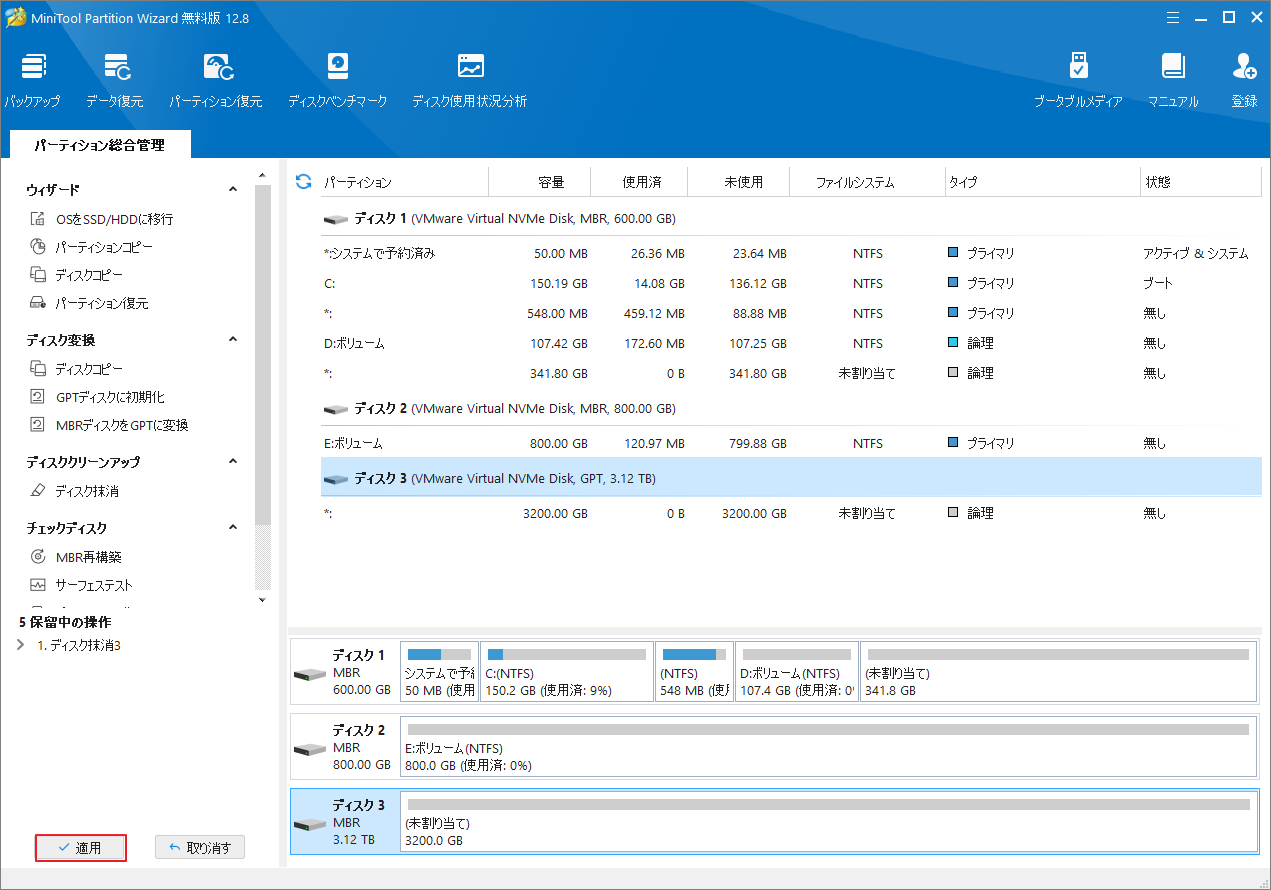Collapse the ディスク変換 section
This screenshot has height=890, width=1271.
click(x=233, y=339)
